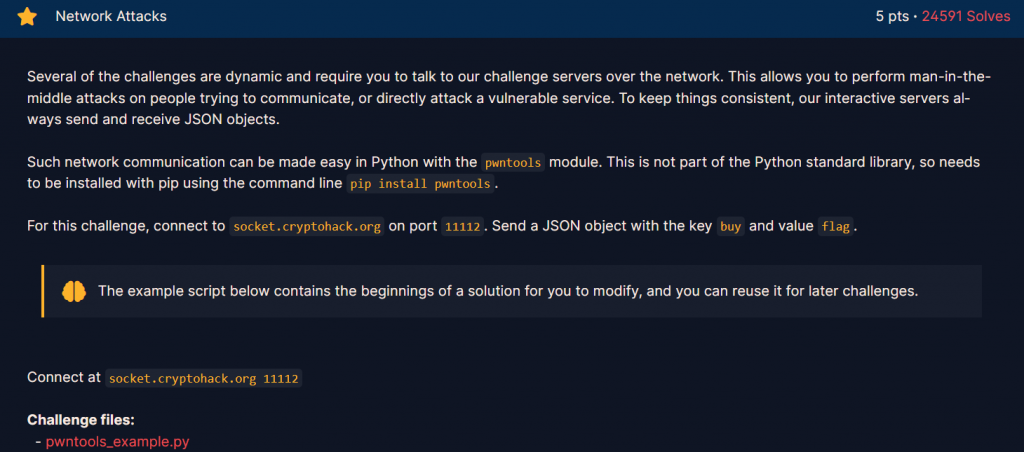This screenshot has width=1024, height=452.
Task: Click socket.cryptohack.org in the challenge instructions sentence
Action: (306, 226)
